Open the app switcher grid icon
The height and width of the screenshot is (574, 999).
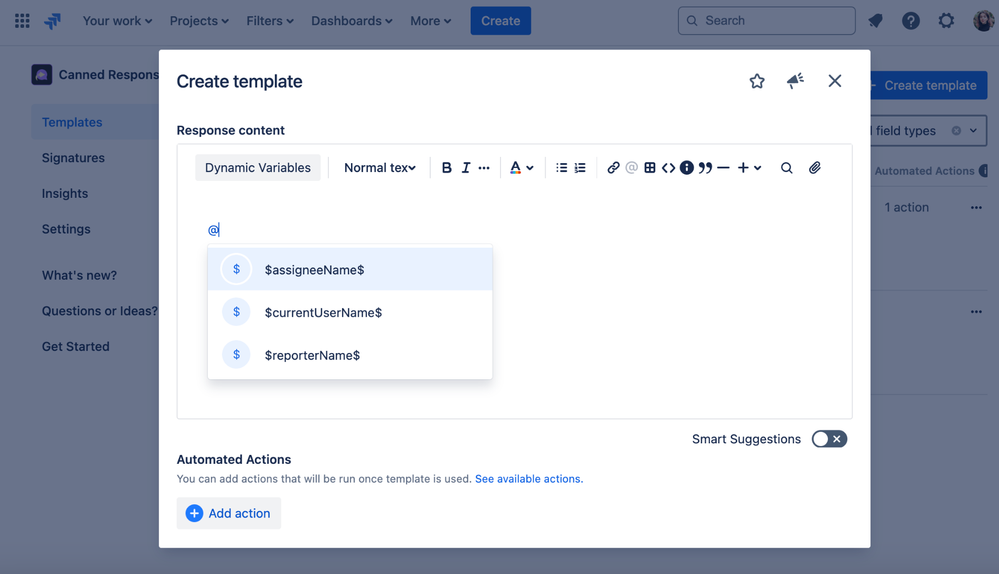click(x=22, y=21)
